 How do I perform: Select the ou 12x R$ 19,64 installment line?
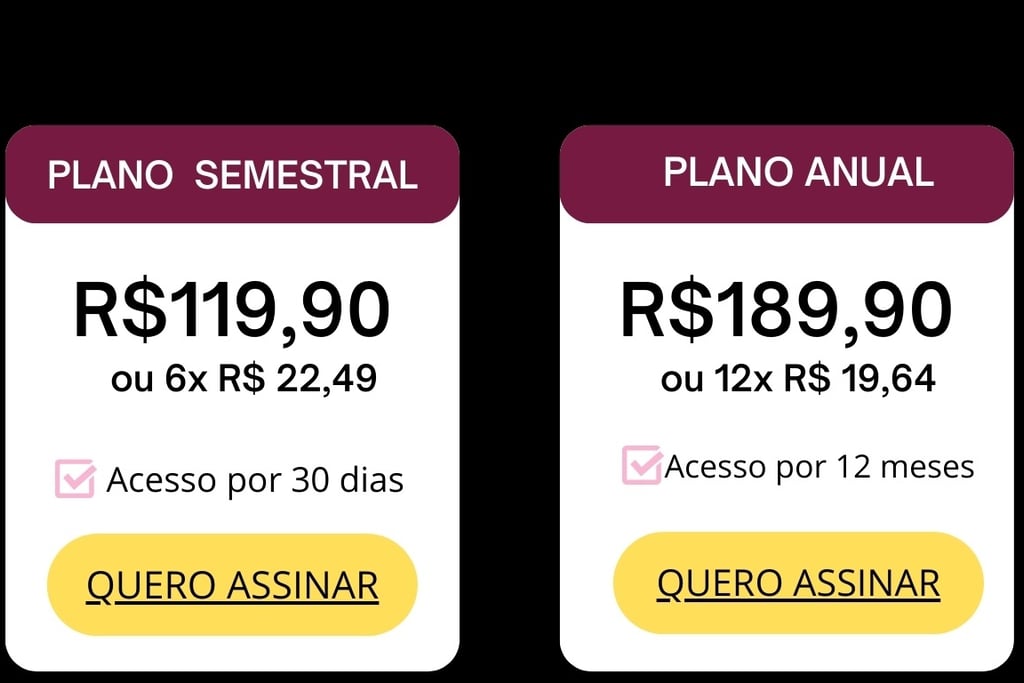(x=798, y=378)
